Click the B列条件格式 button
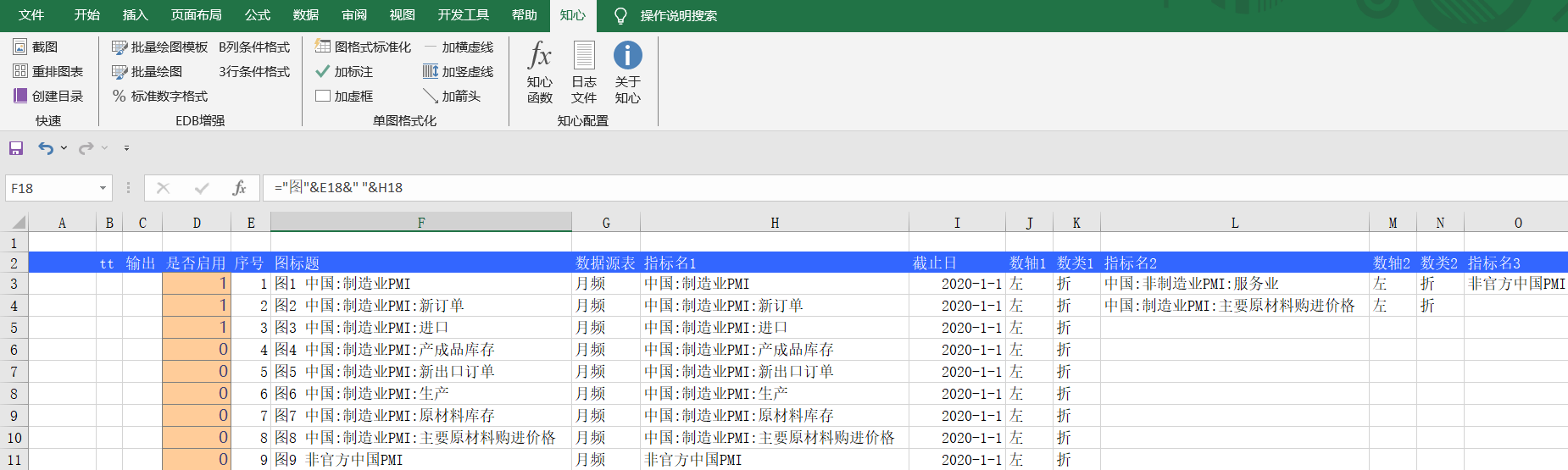Viewport: 1568px width, 470px height. 254,47
